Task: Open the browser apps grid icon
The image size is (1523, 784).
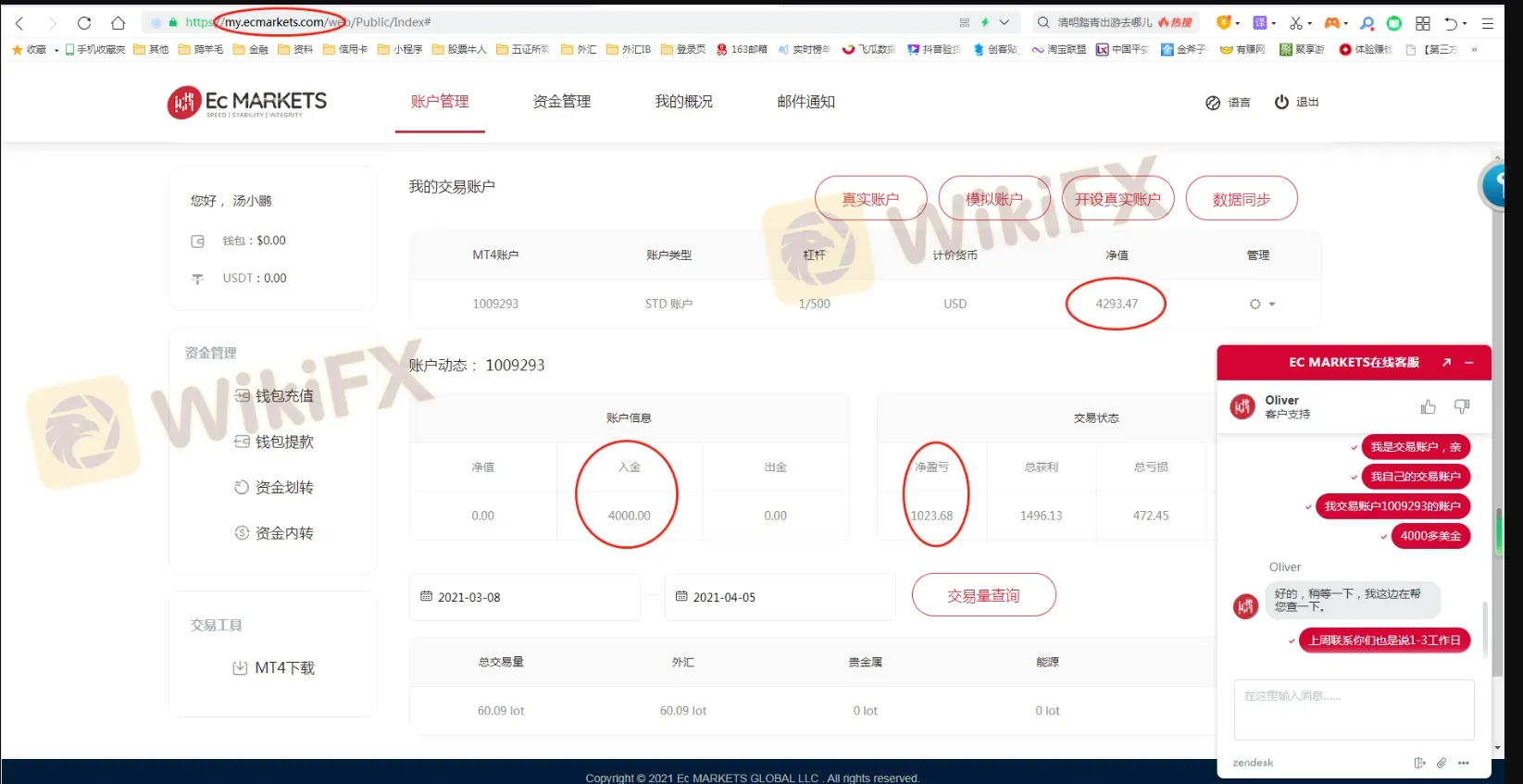Action: (1423, 23)
